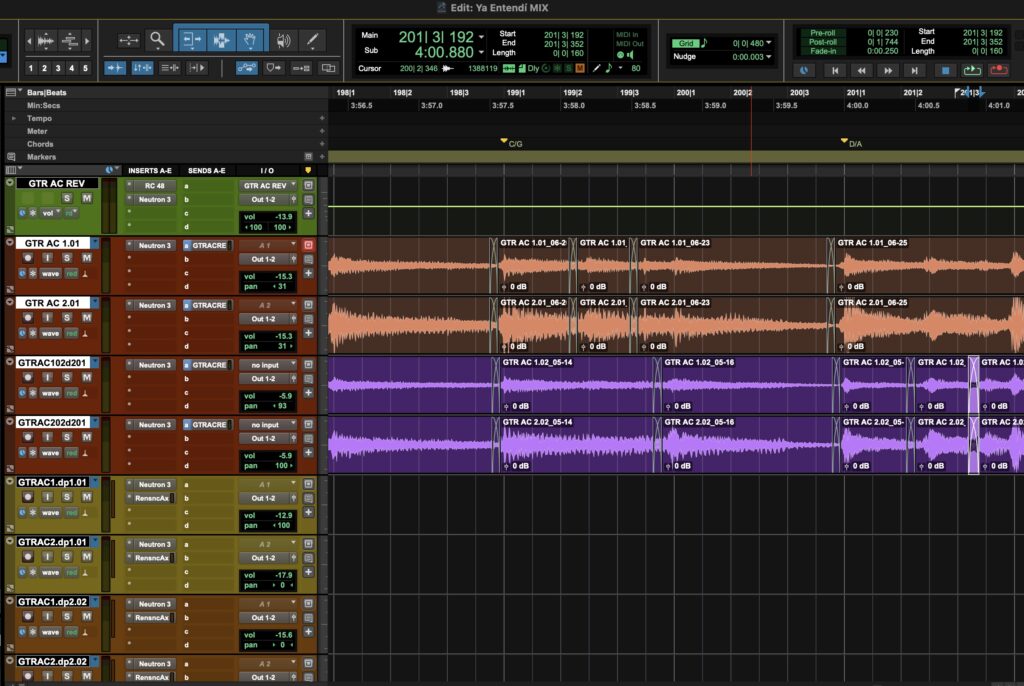Open the RC 48 insert on GTR AC REV
The width and height of the screenshot is (1024, 686).
click(154, 186)
